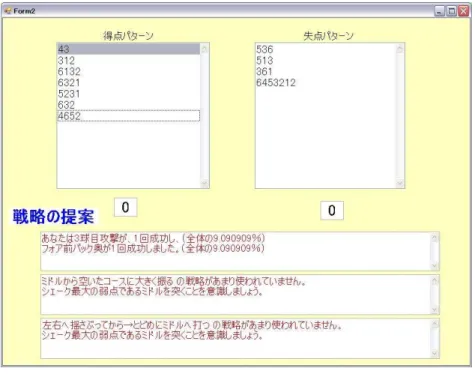Select the 4652 list entry
Screen dimensions: 475x374
(x=129, y=116)
